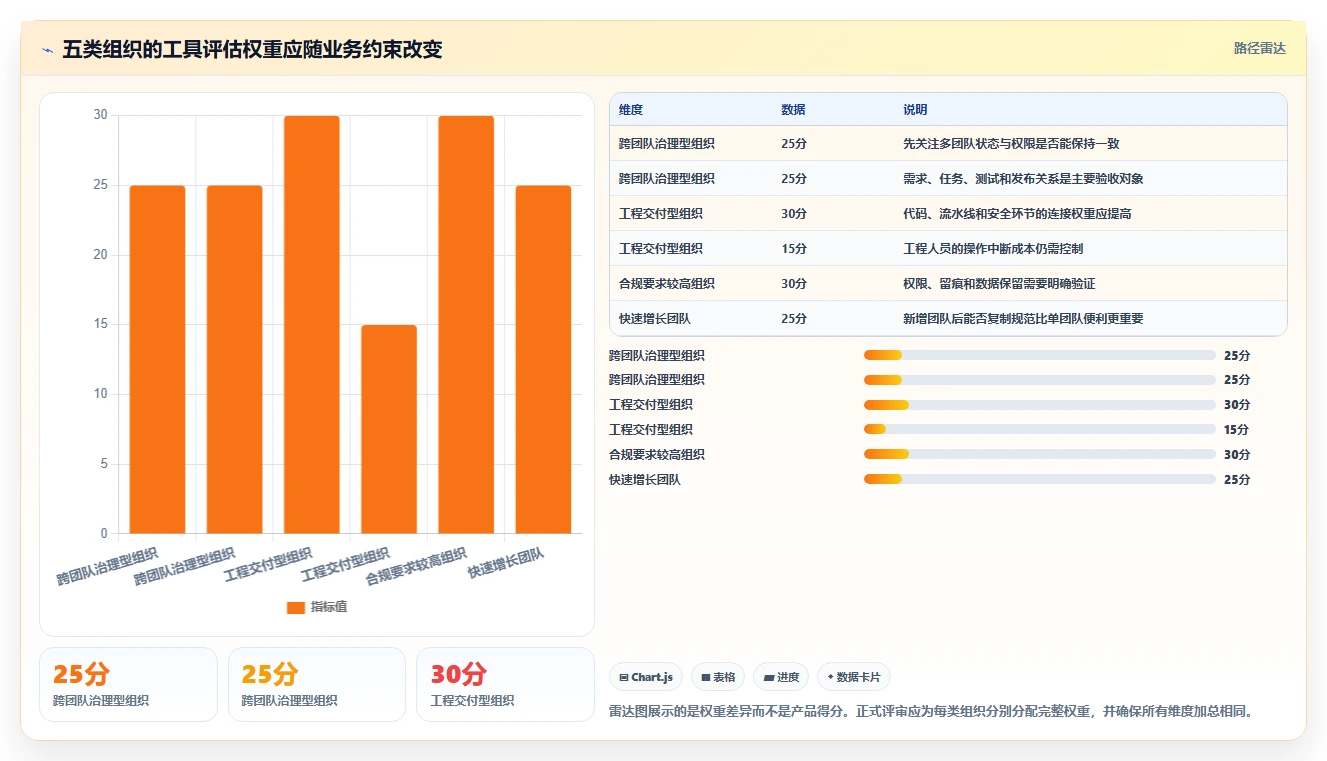Select the 数据卡片 chip

click(854, 677)
